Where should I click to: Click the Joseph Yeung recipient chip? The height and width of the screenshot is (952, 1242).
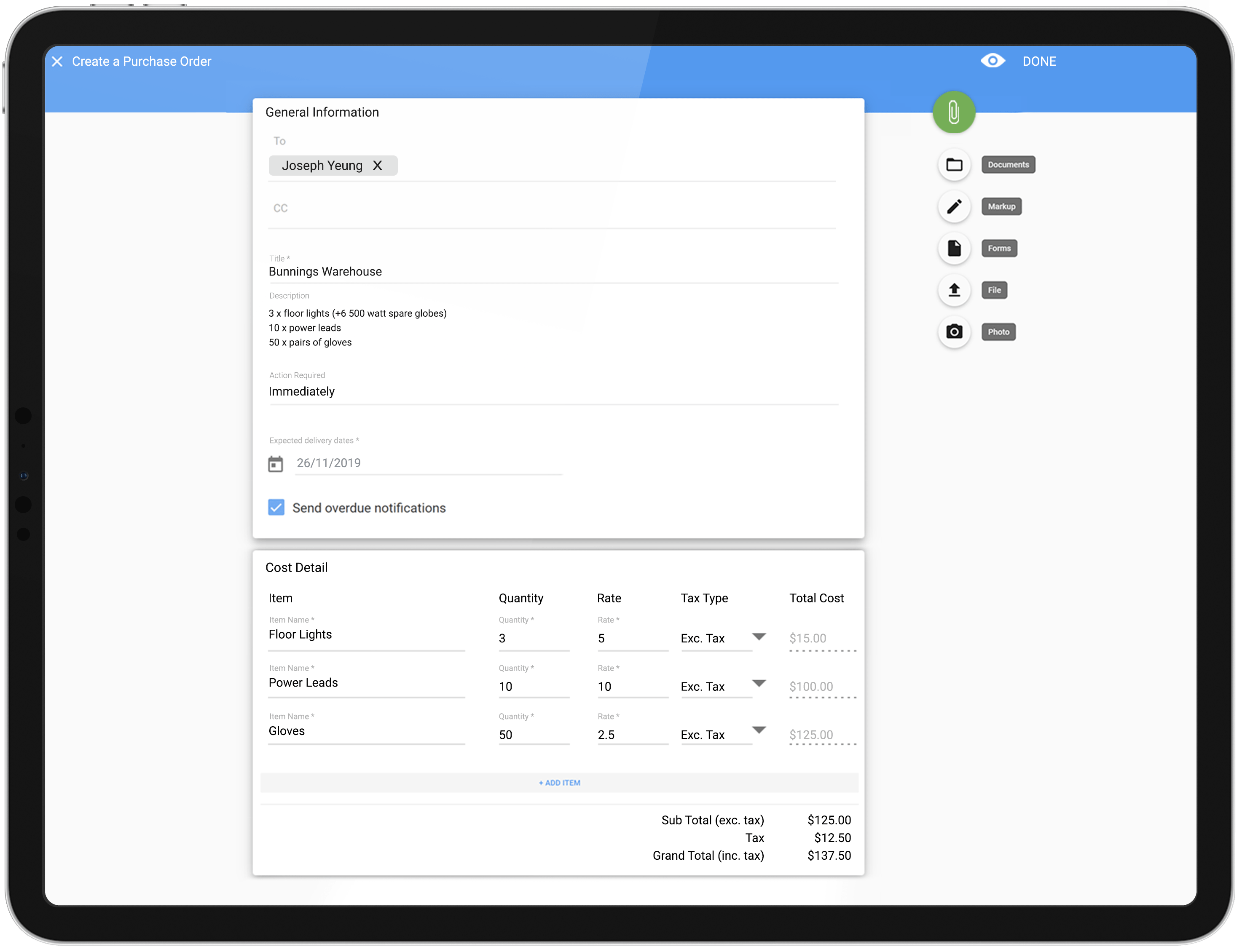pos(333,166)
